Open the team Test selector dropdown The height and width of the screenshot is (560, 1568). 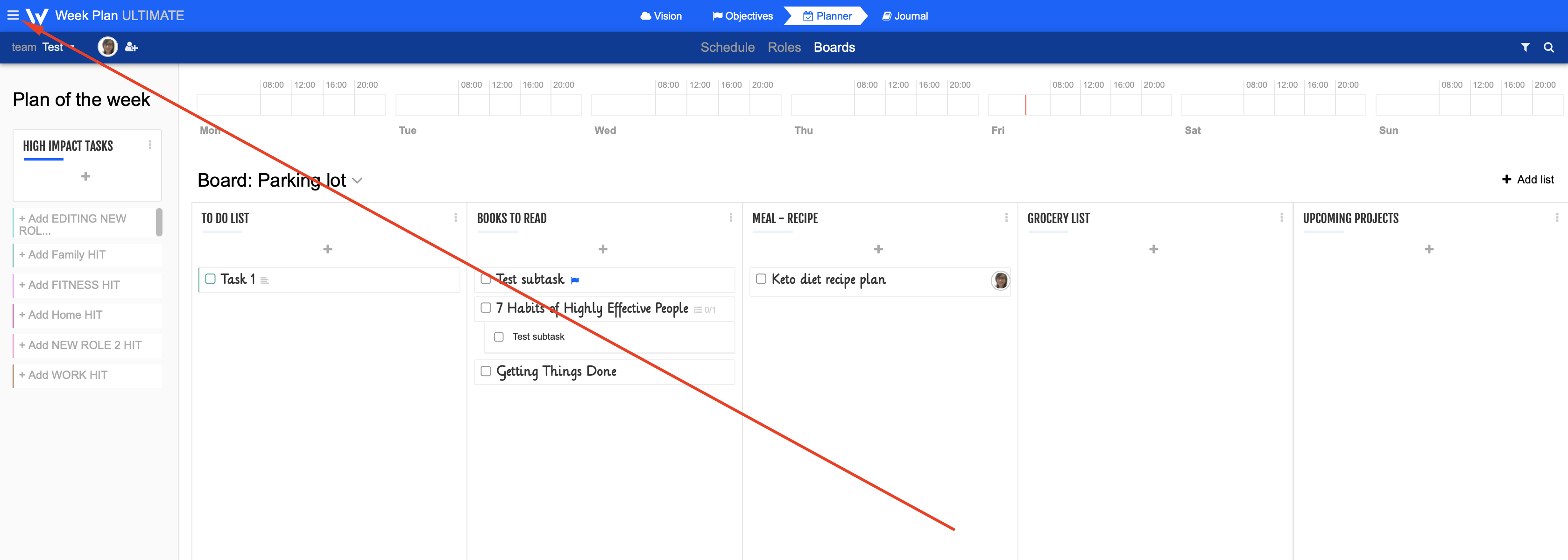coord(43,47)
